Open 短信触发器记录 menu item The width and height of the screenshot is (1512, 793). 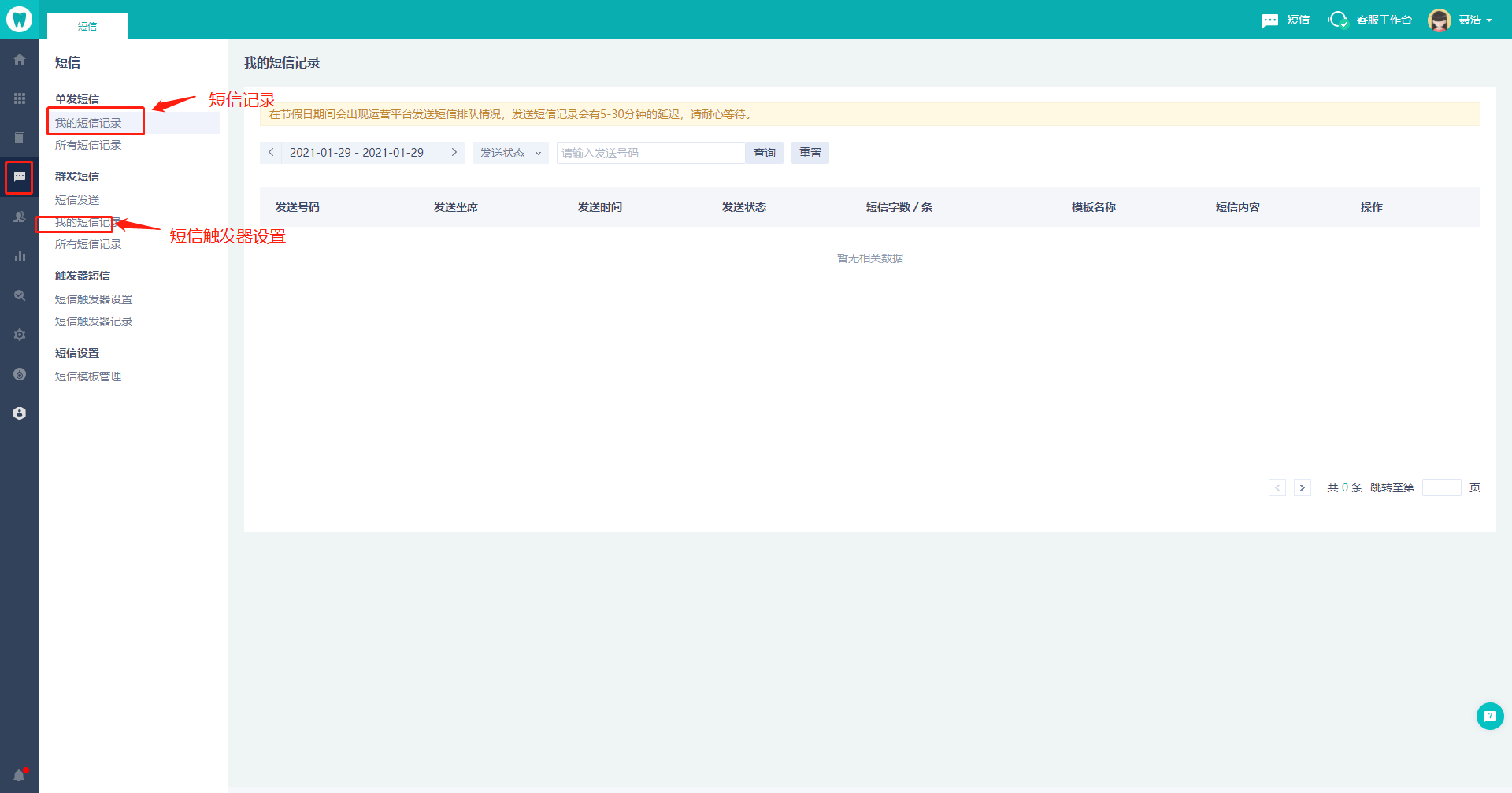point(94,321)
